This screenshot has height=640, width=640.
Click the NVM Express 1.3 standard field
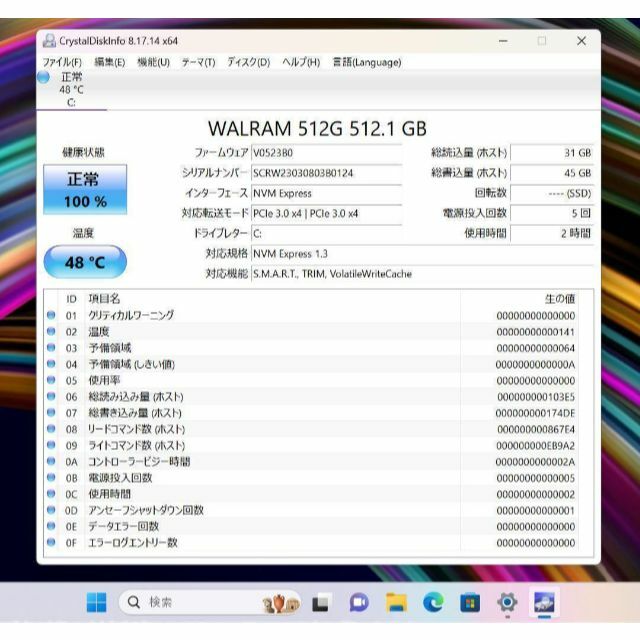point(422,253)
